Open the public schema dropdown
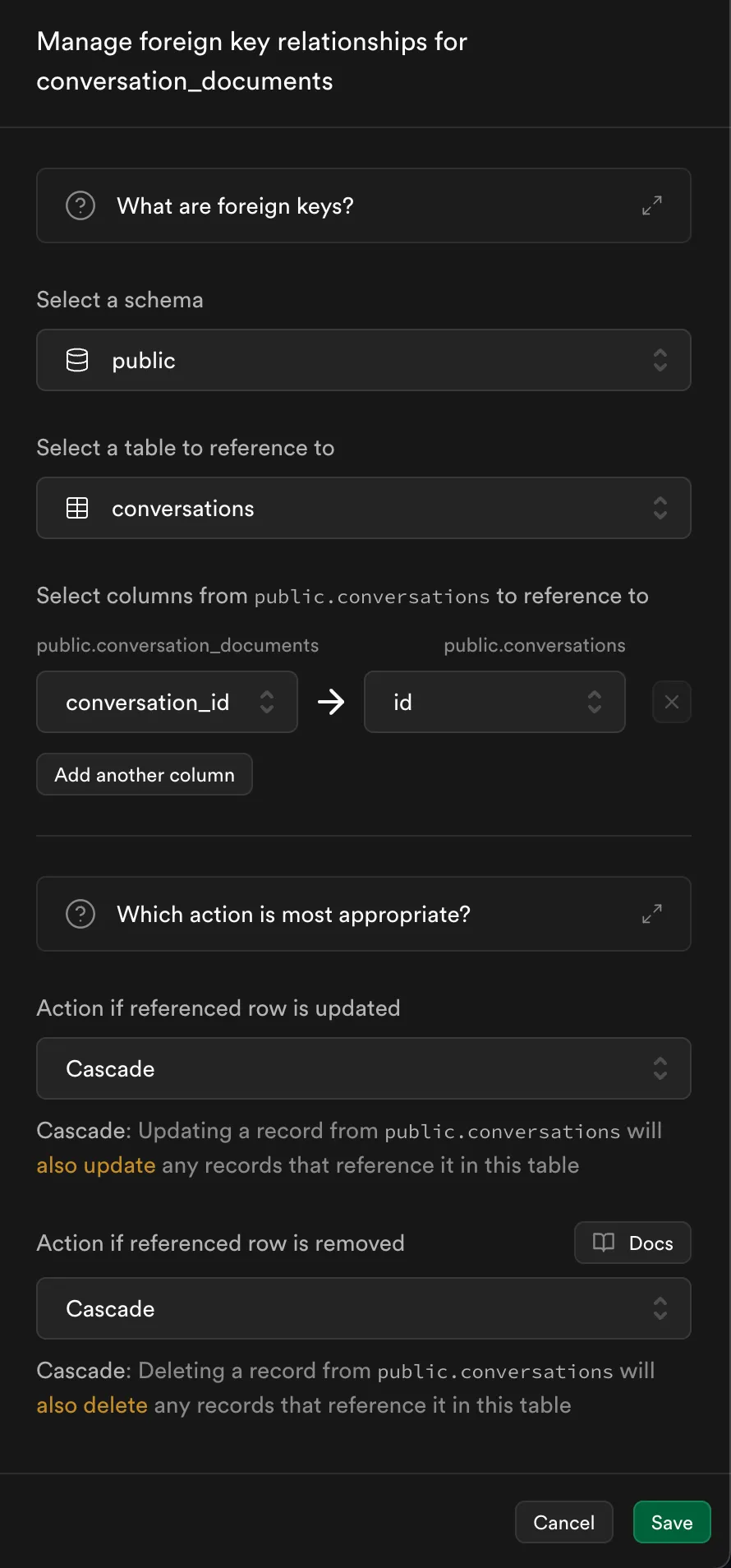This screenshot has width=731, height=1568. pos(363,360)
